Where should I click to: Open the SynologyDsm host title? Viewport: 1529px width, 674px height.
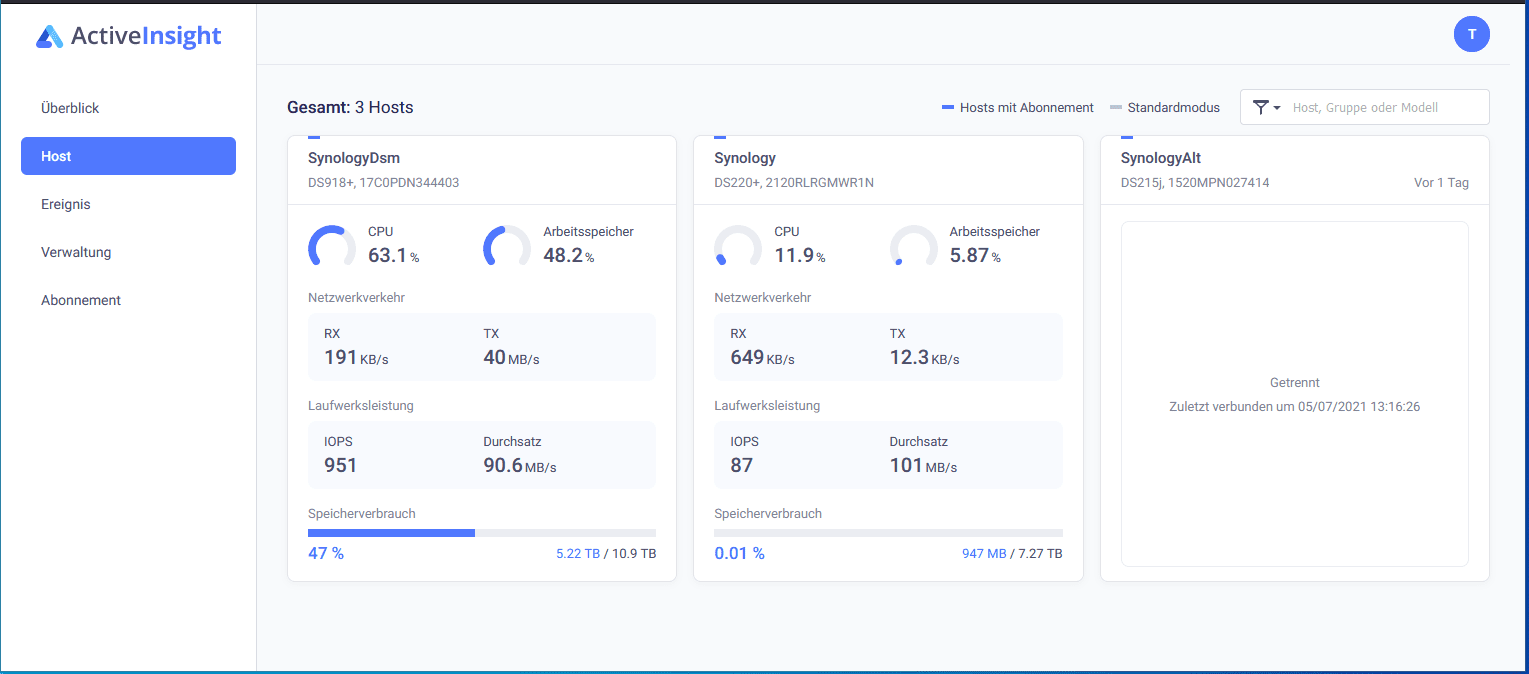point(354,158)
